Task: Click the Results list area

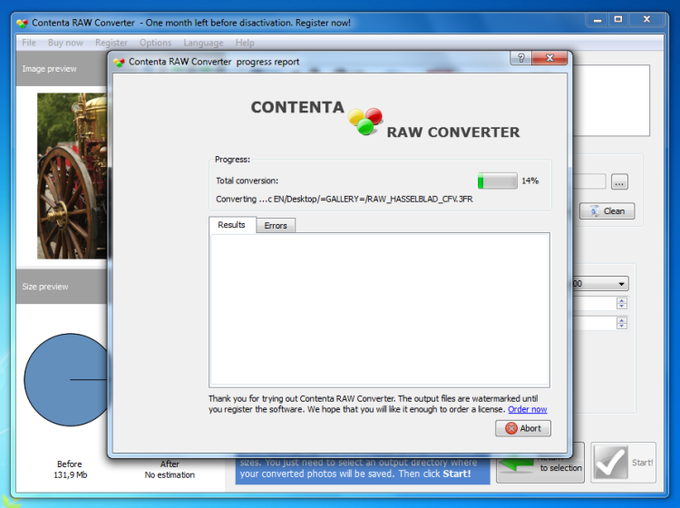Action: 379,309
